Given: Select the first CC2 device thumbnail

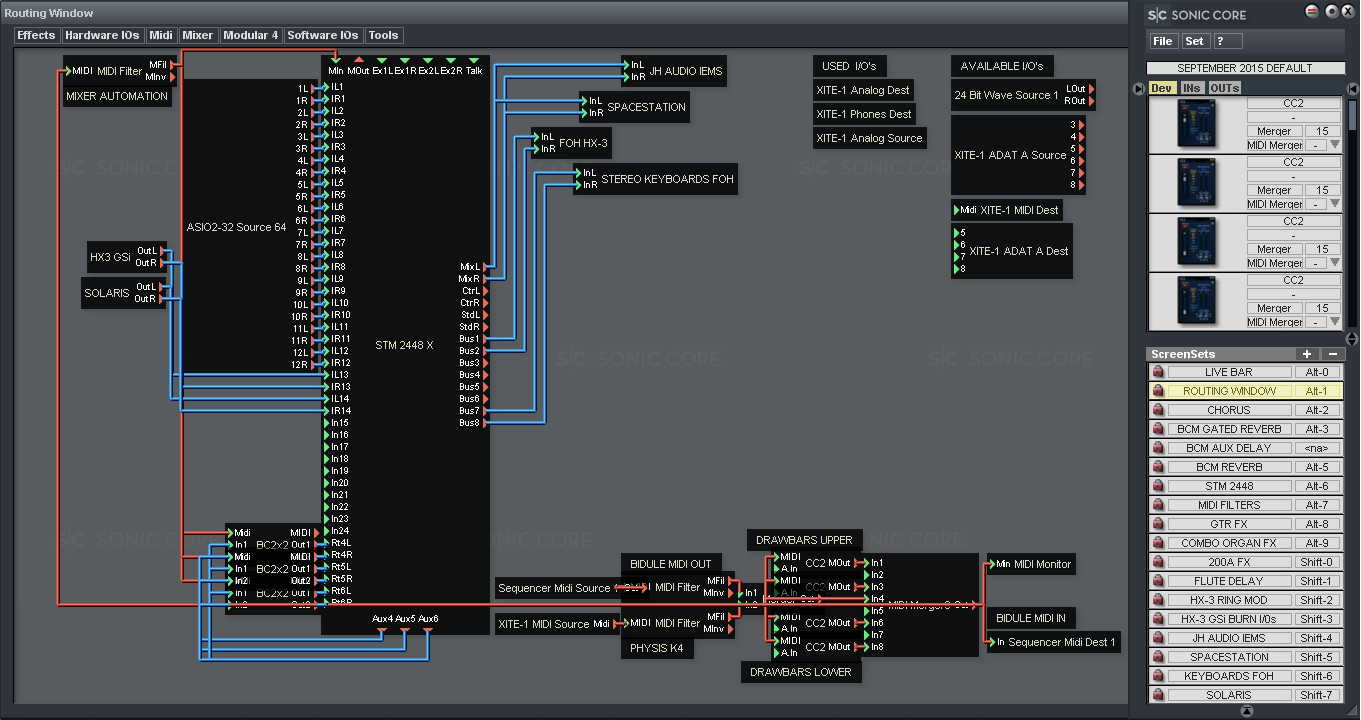Looking at the screenshot, I should [x=1197, y=125].
